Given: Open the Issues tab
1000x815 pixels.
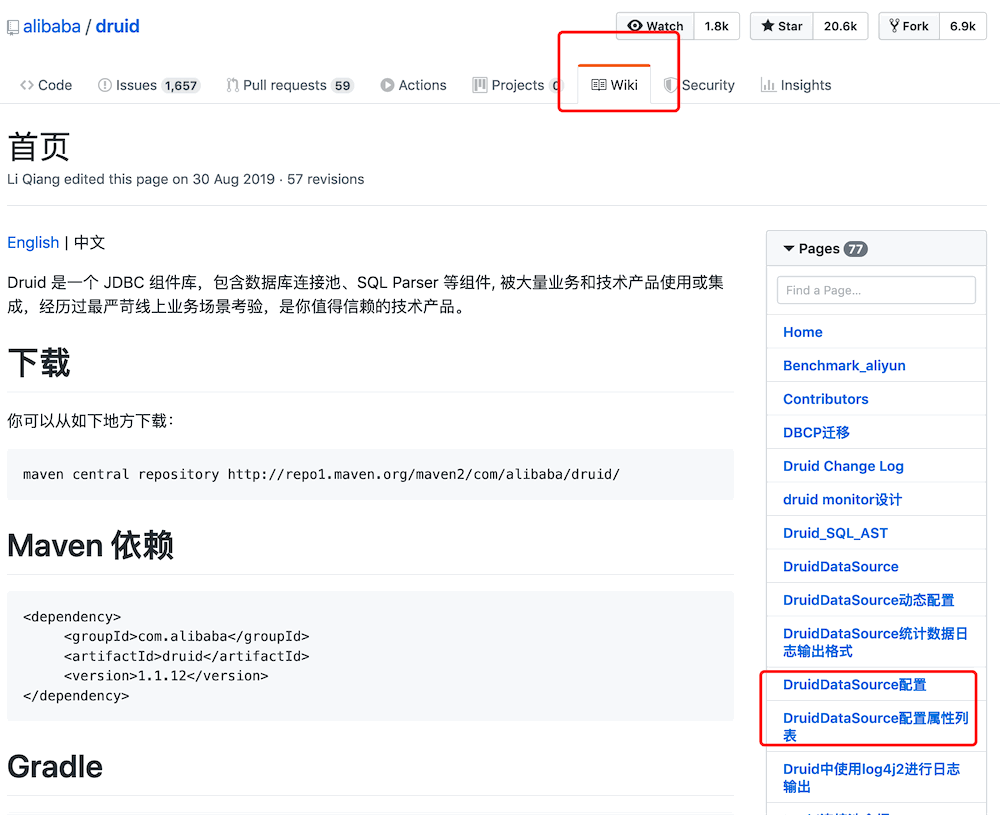Looking at the screenshot, I should click(149, 85).
